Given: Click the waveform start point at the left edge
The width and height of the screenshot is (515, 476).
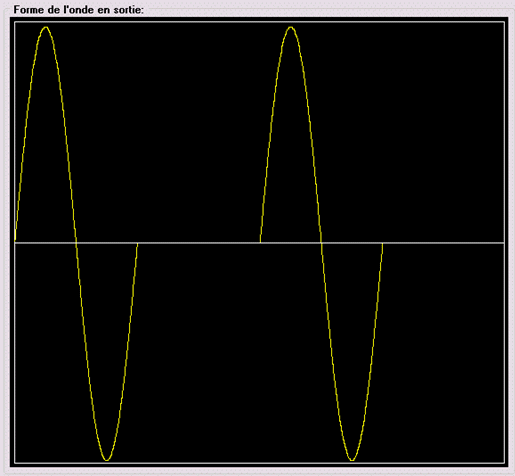Looking at the screenshot, I should (15, 239).
